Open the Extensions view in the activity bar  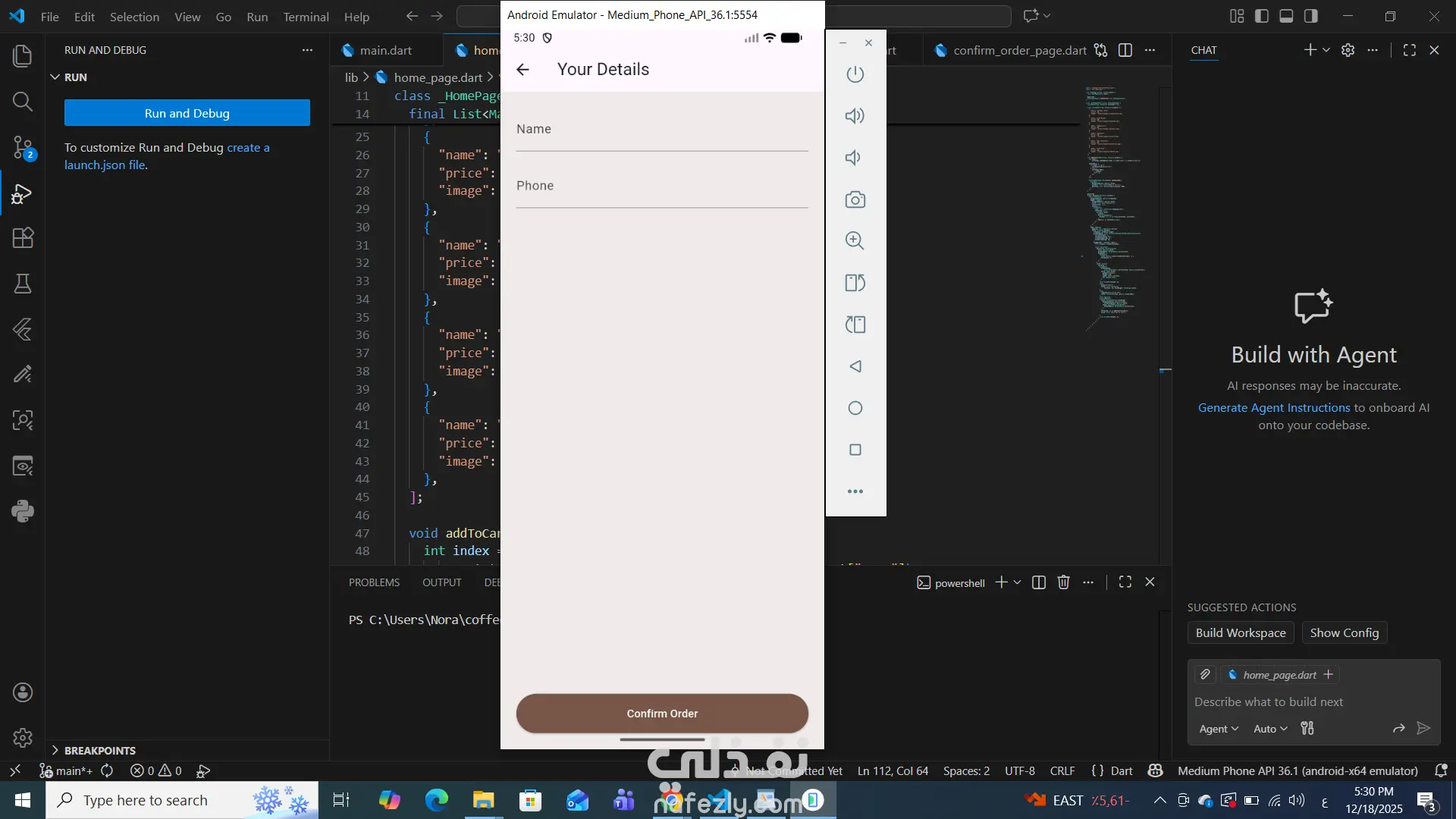click(23, 238)
